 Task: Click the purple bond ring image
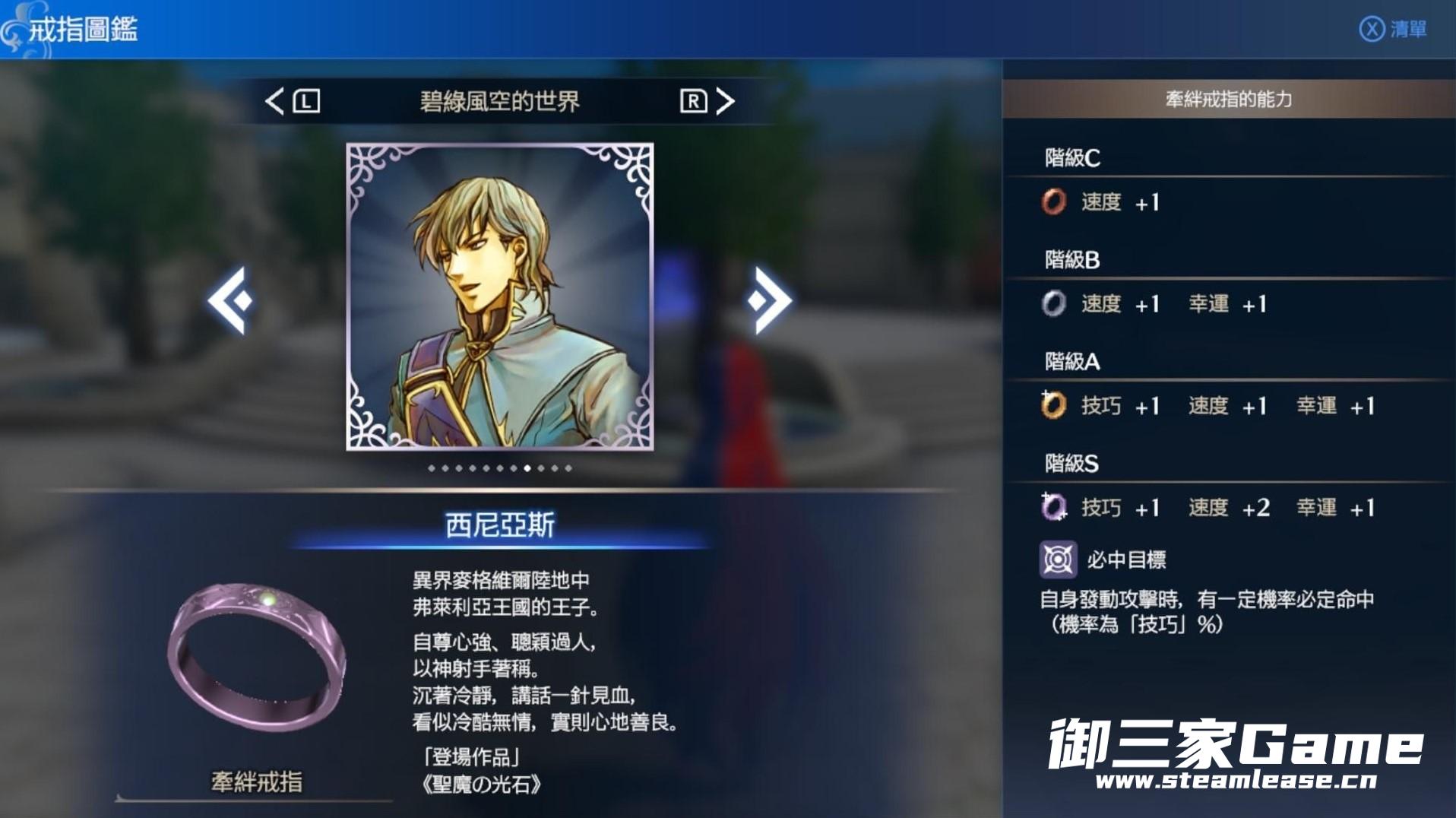pyautogui.click(x=257, y=656)
